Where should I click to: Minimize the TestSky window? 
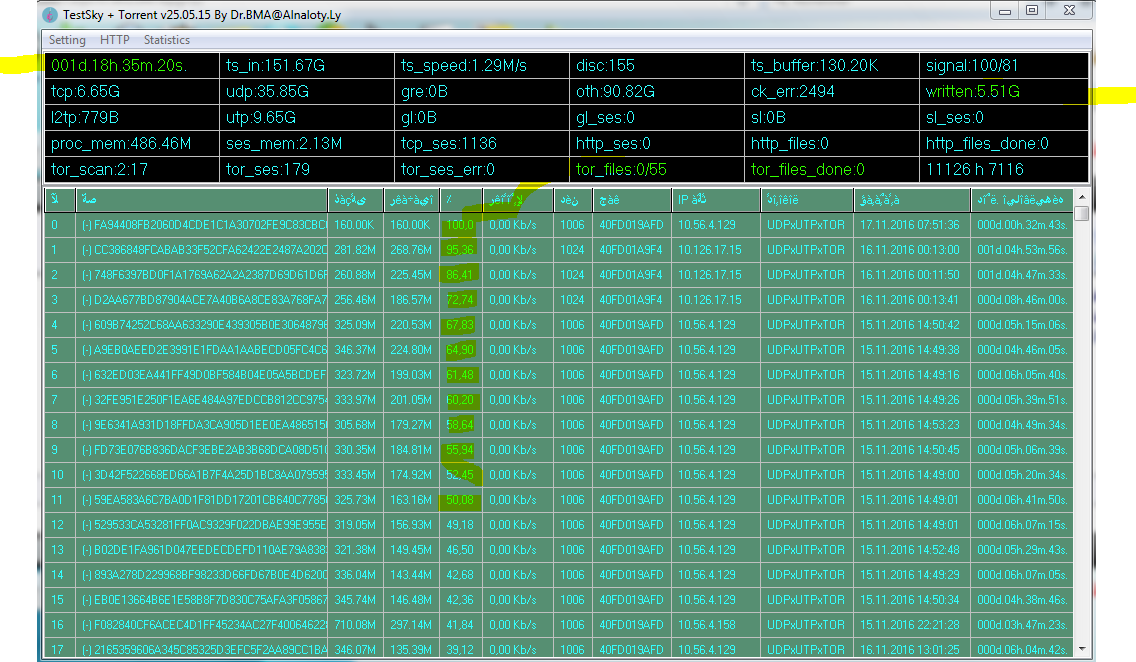coord(1005,11)
